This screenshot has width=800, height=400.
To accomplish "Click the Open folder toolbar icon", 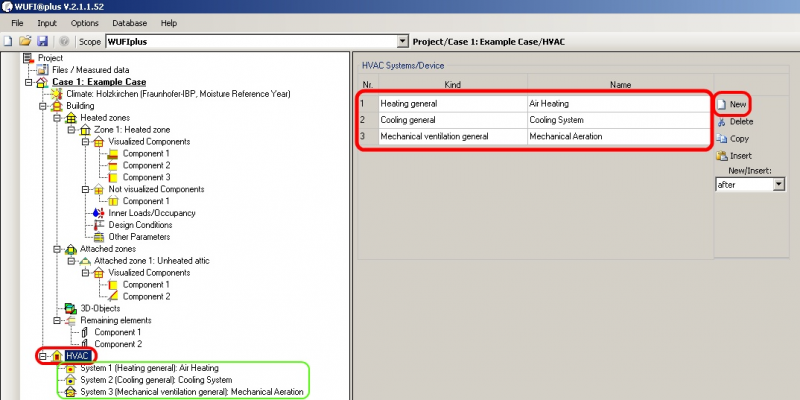I will (x=25, y=41).
